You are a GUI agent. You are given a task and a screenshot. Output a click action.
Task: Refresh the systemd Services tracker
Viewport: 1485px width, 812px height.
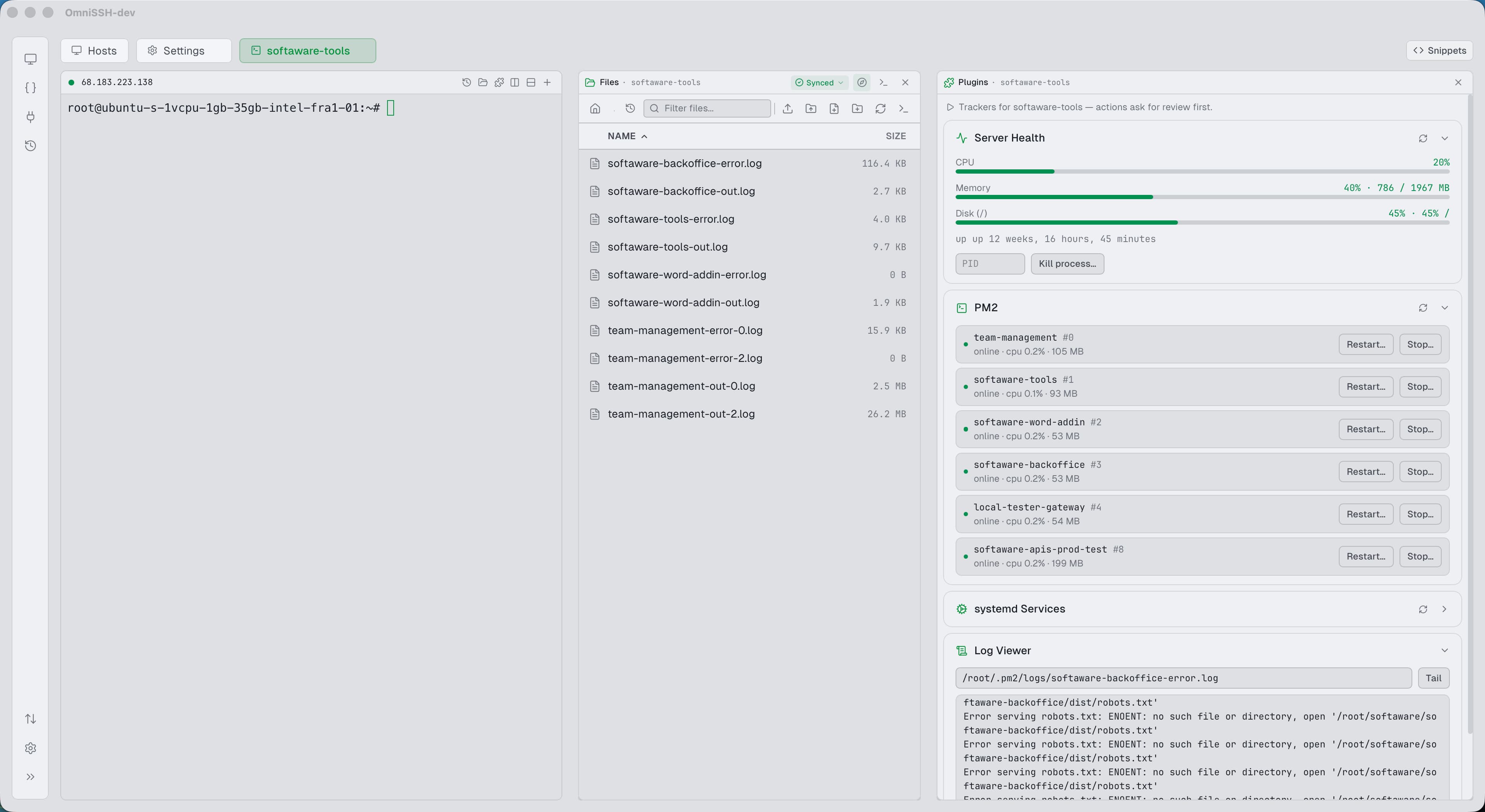(1423, 609)
